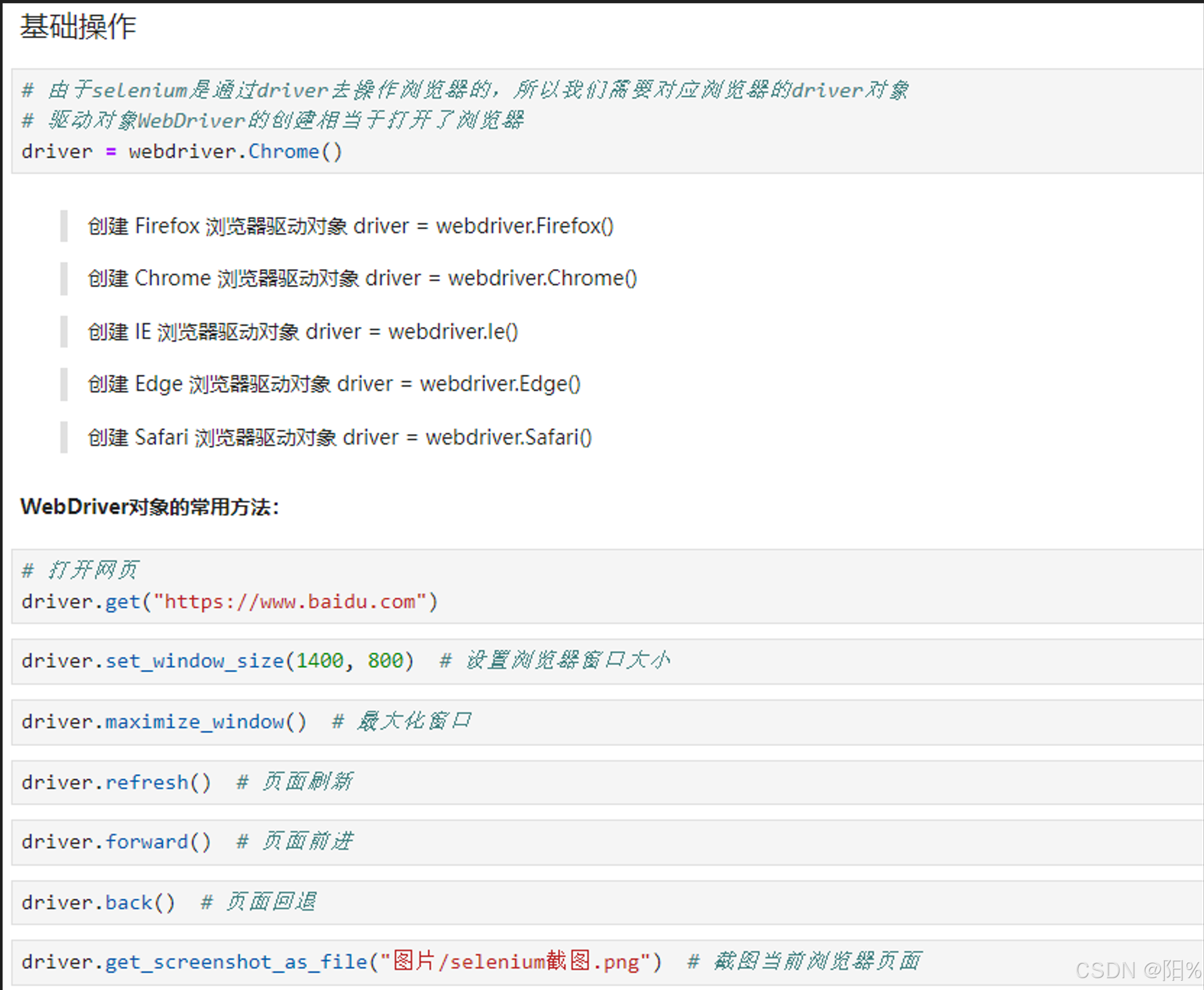Click the Safari driver quote line

pyautogui.click(x=339, y=438)
